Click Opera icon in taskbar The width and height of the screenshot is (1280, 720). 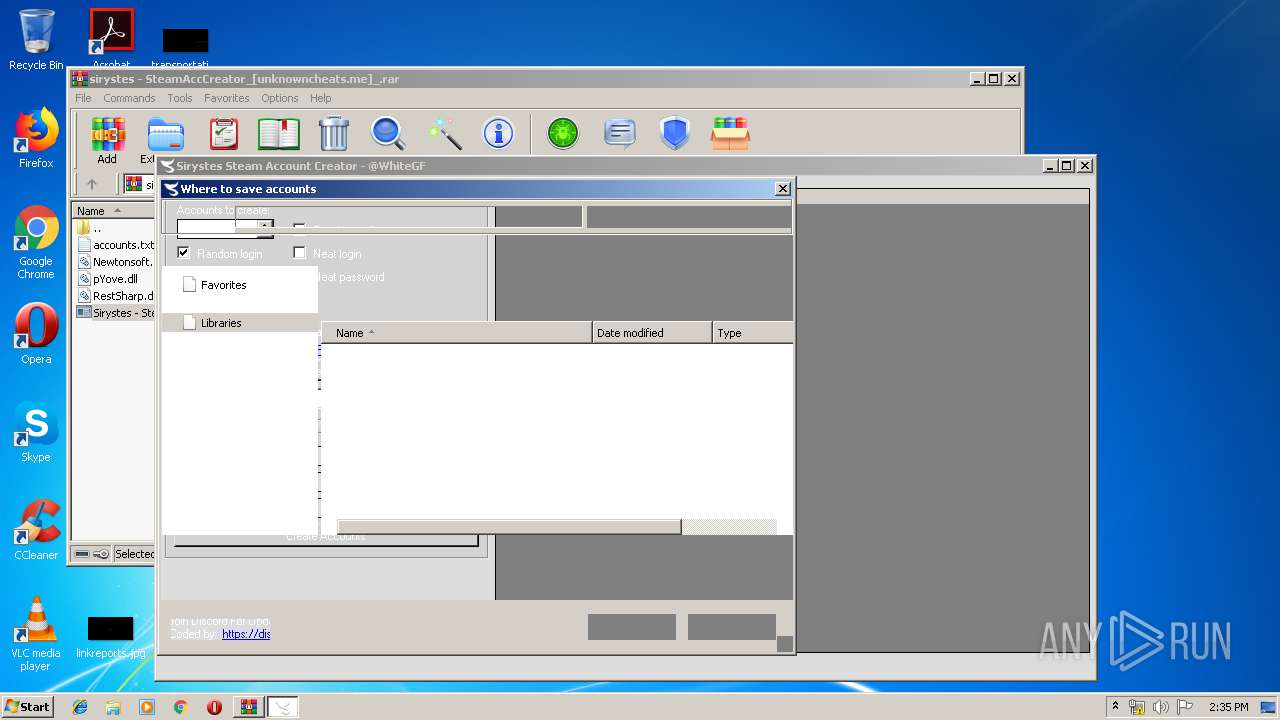tap(214, 707)
